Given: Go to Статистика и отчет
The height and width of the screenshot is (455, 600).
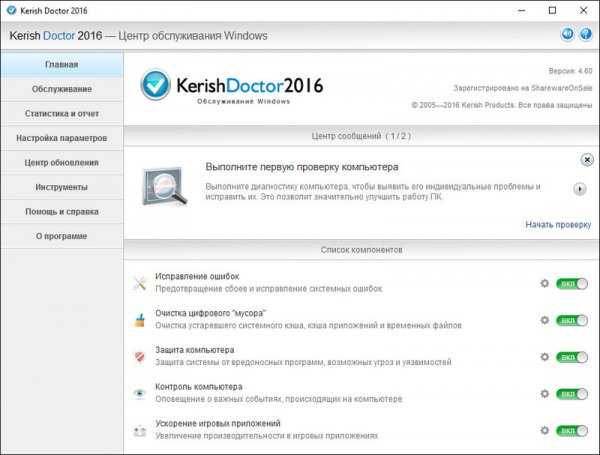Looking at the screenshot, I should click(x=62, y=114).
